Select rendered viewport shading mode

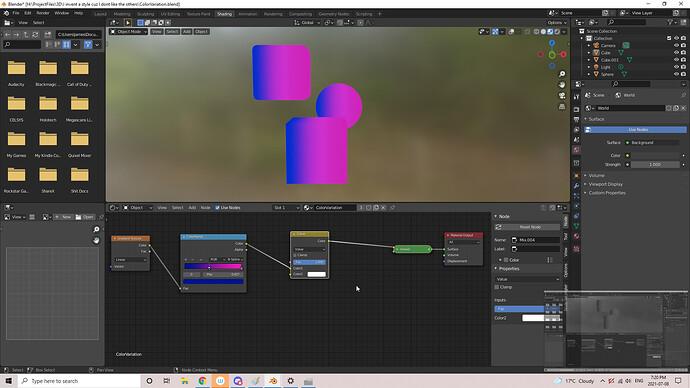point(557,32)
